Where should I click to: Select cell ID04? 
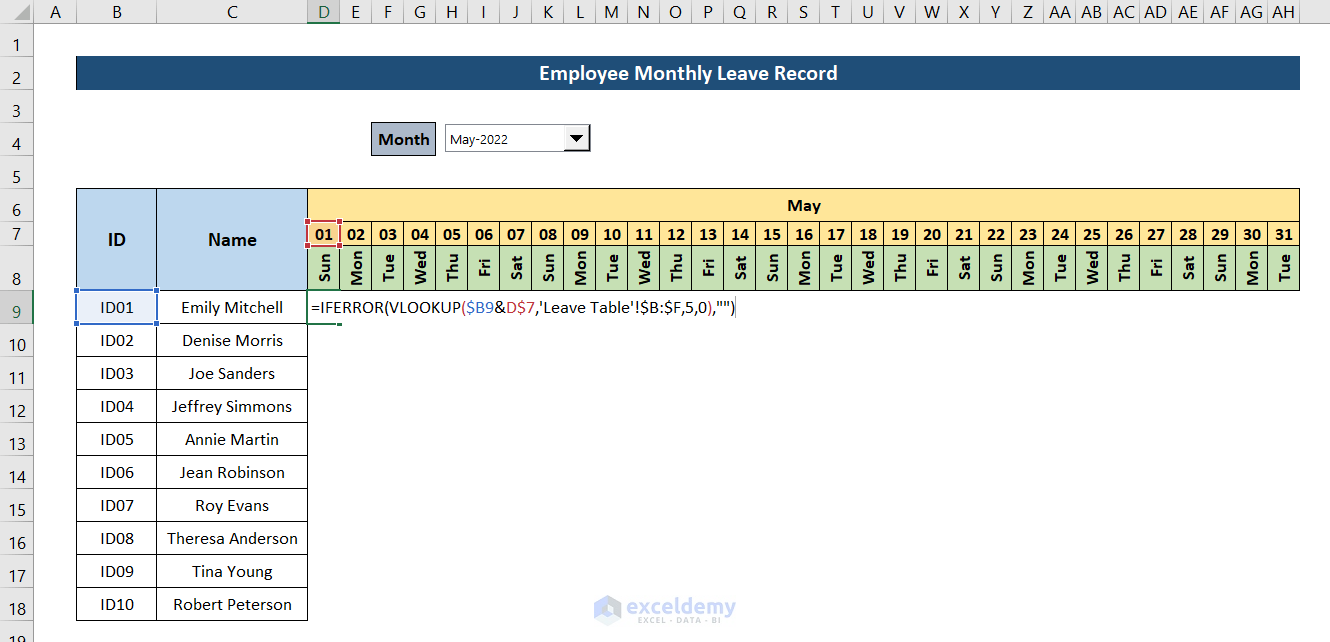coord(117,407)
